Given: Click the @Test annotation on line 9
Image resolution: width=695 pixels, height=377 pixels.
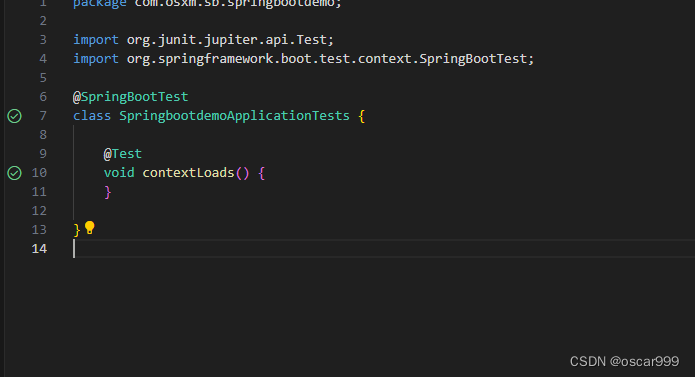Looking at the screenshot, I should click(x=123, y=153).
